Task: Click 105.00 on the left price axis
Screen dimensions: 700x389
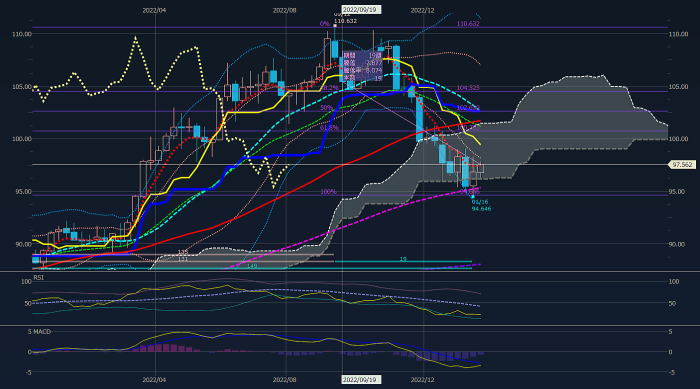Action: click(22, 87)
